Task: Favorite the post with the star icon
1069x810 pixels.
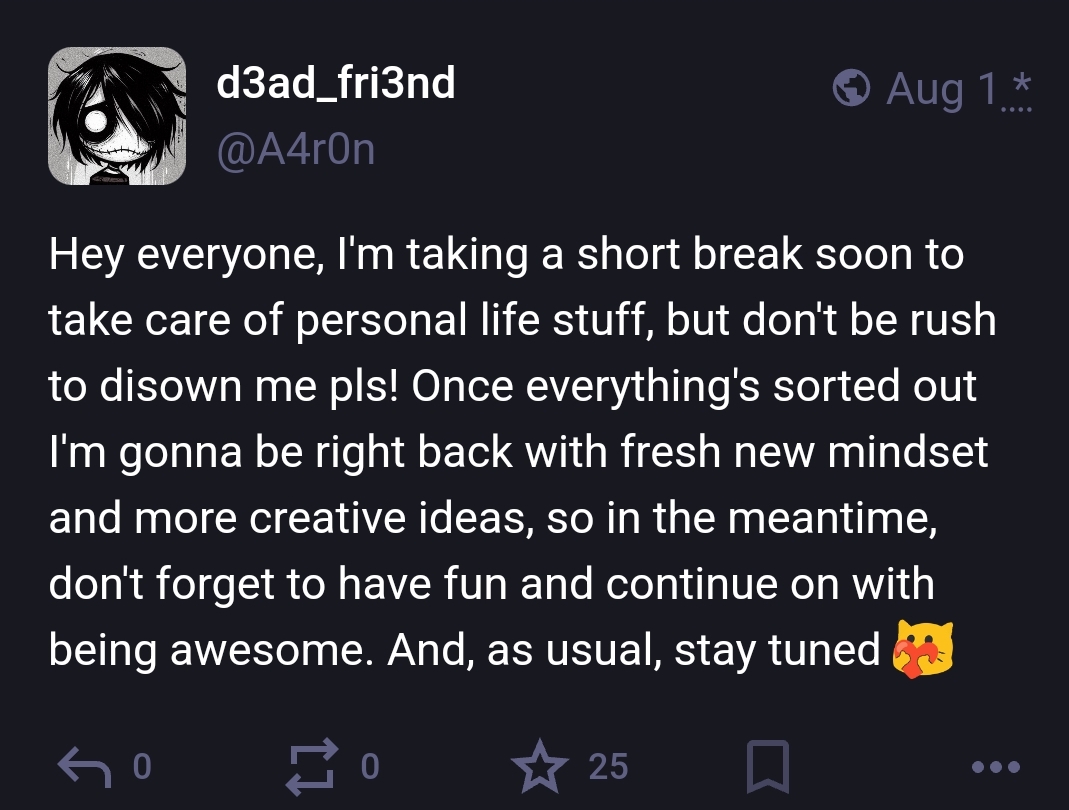Action: [x=540, y=766]
